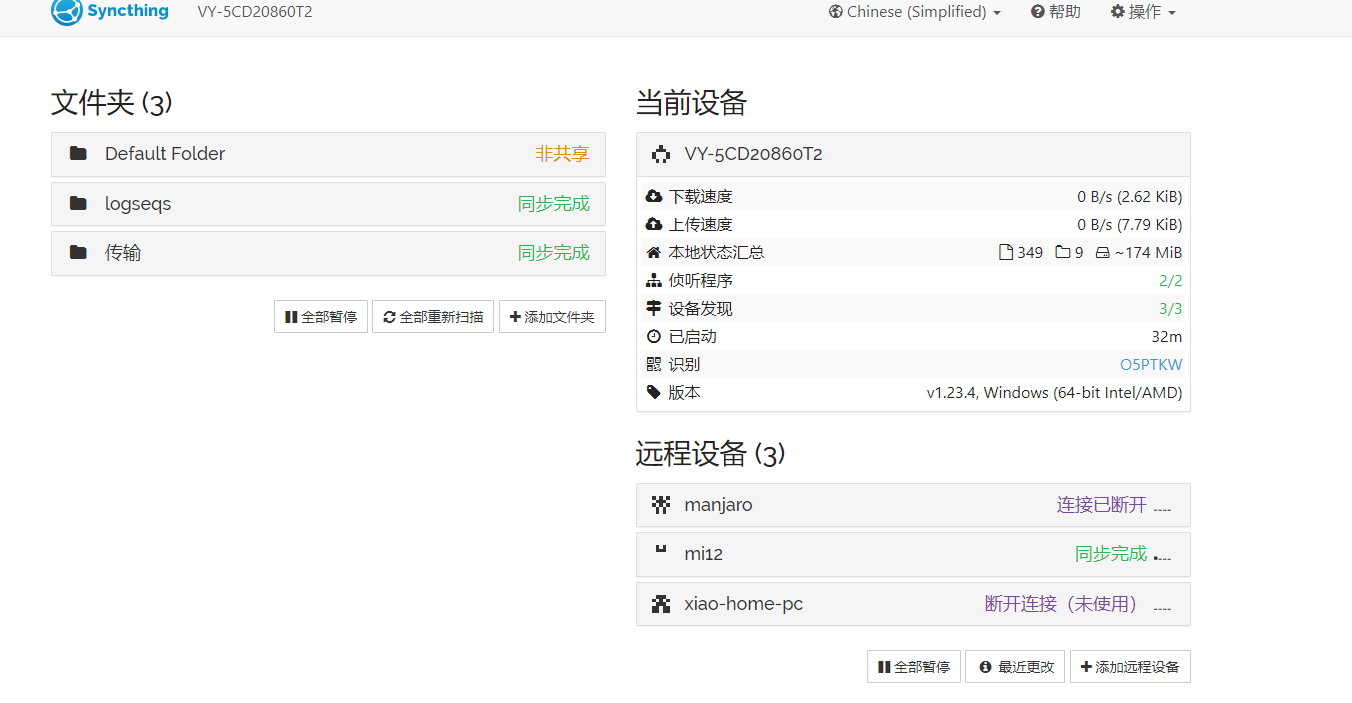Click the 同步完成 status on logseqs
This screenshot has height=703, width=1352.
554,204
